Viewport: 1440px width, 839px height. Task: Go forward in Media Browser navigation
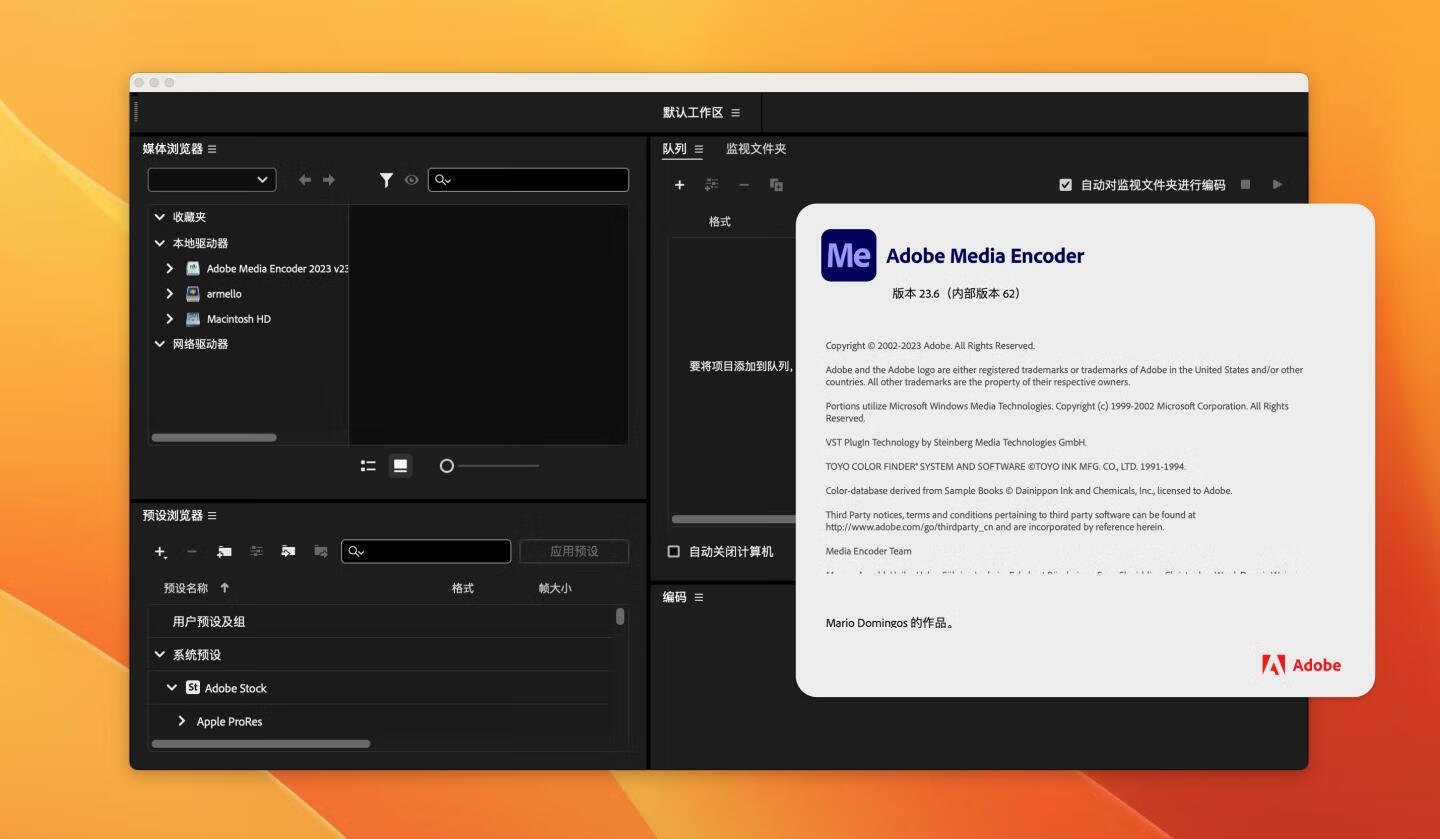[x=329, y=180]
